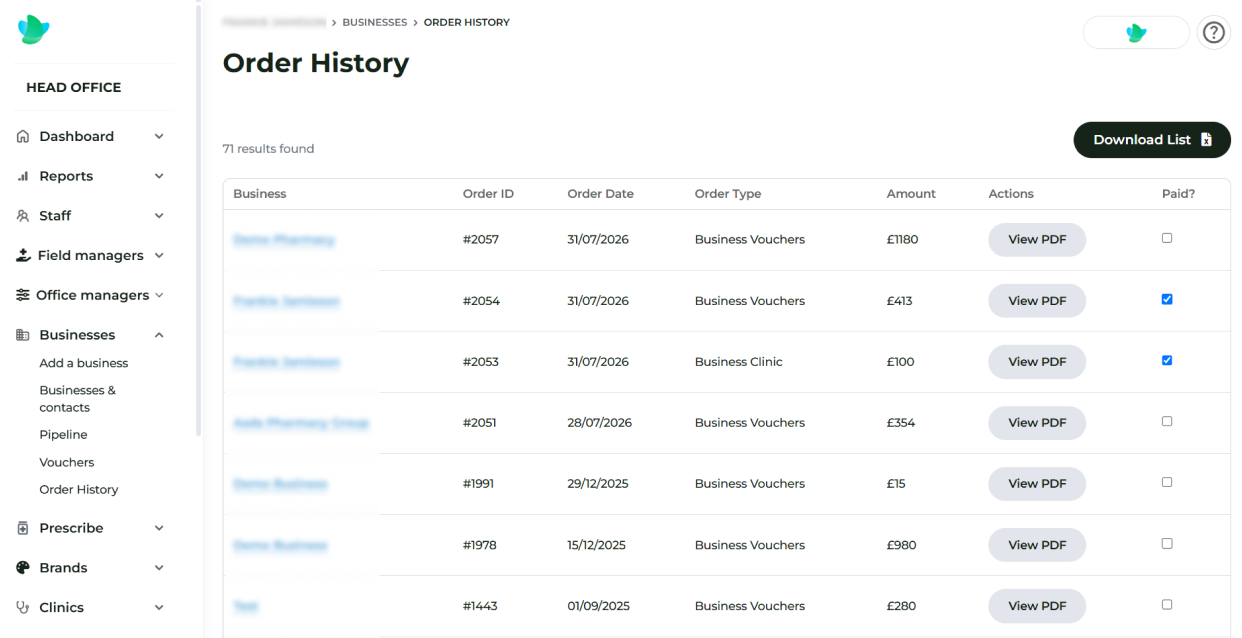This screenshot has width=1242, height=638.
Task: View PDF for order #2057
Action: pos(1037,240)
